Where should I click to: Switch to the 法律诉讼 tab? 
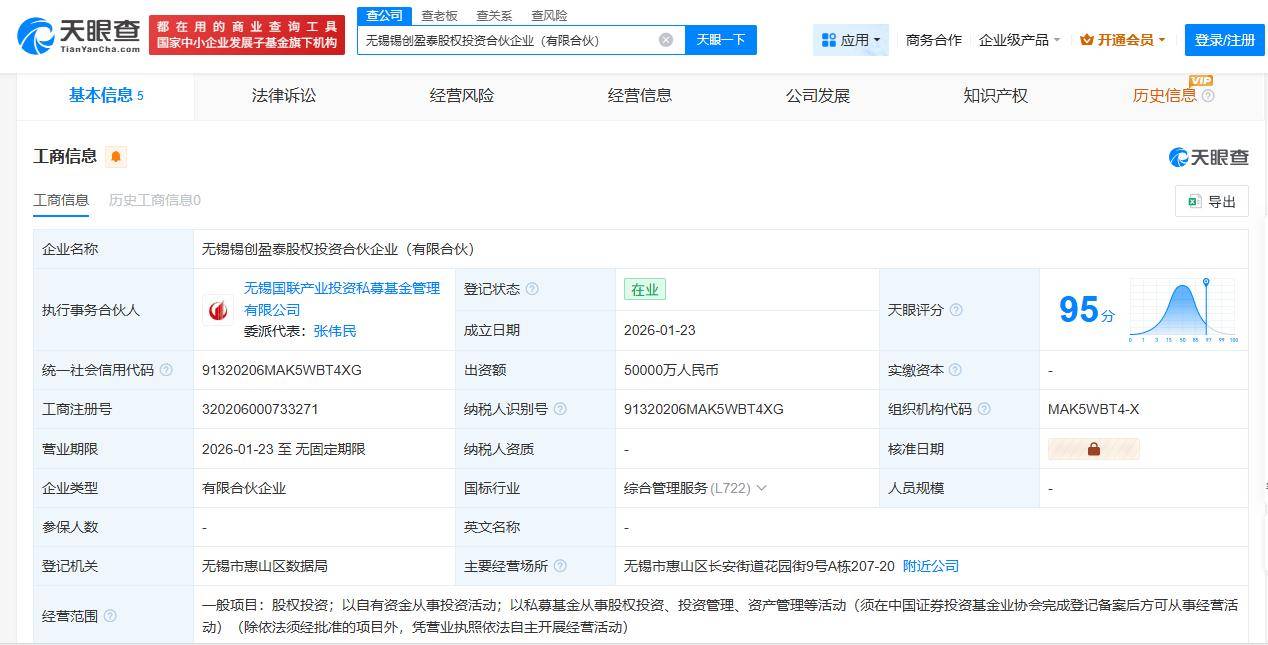pyautogui.click(x=284, y=96)
